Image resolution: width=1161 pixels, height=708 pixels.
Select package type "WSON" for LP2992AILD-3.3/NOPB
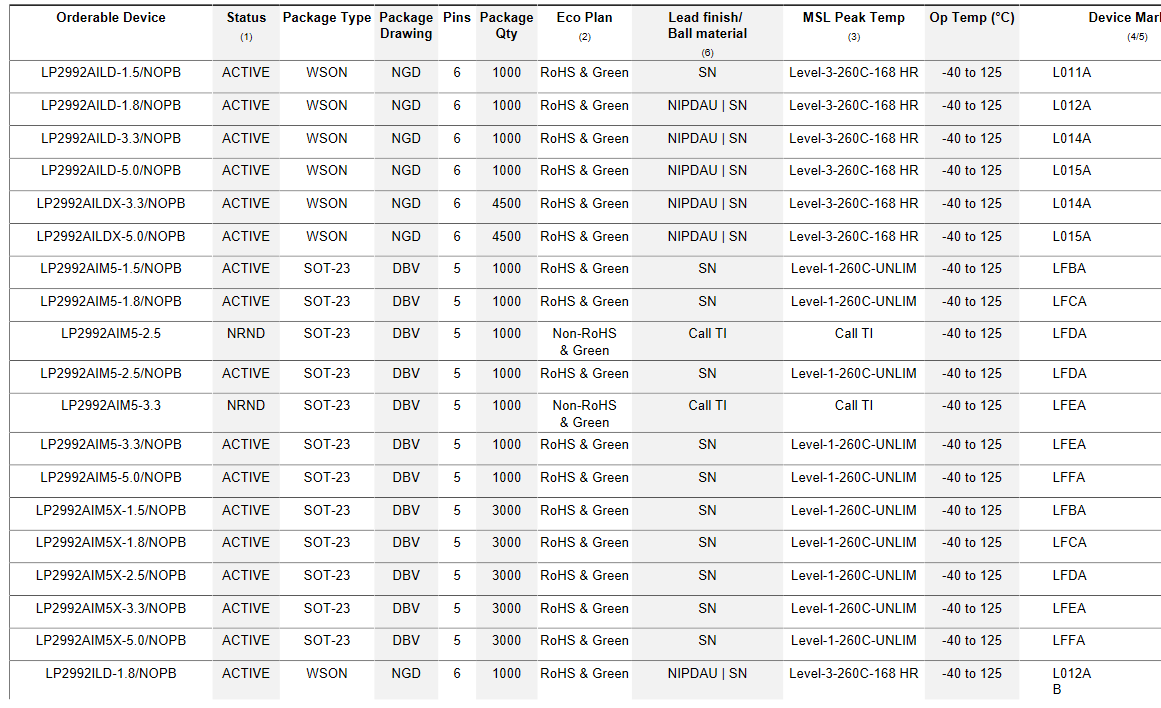pyautogui.click(x=327, y=138)
